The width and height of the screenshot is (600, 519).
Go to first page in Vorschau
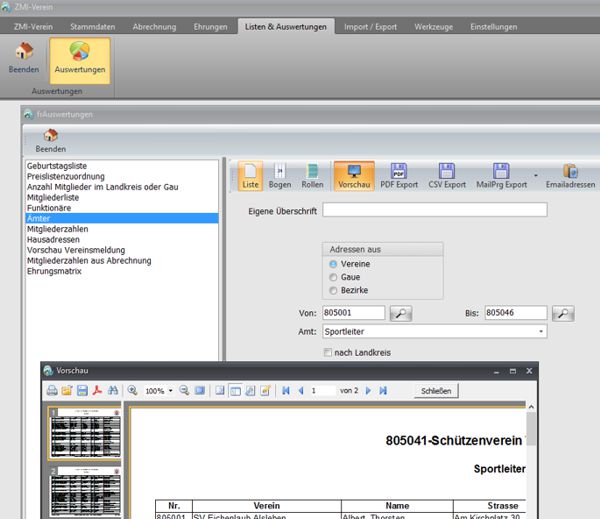pyautogui.click(x=285, y=391)
